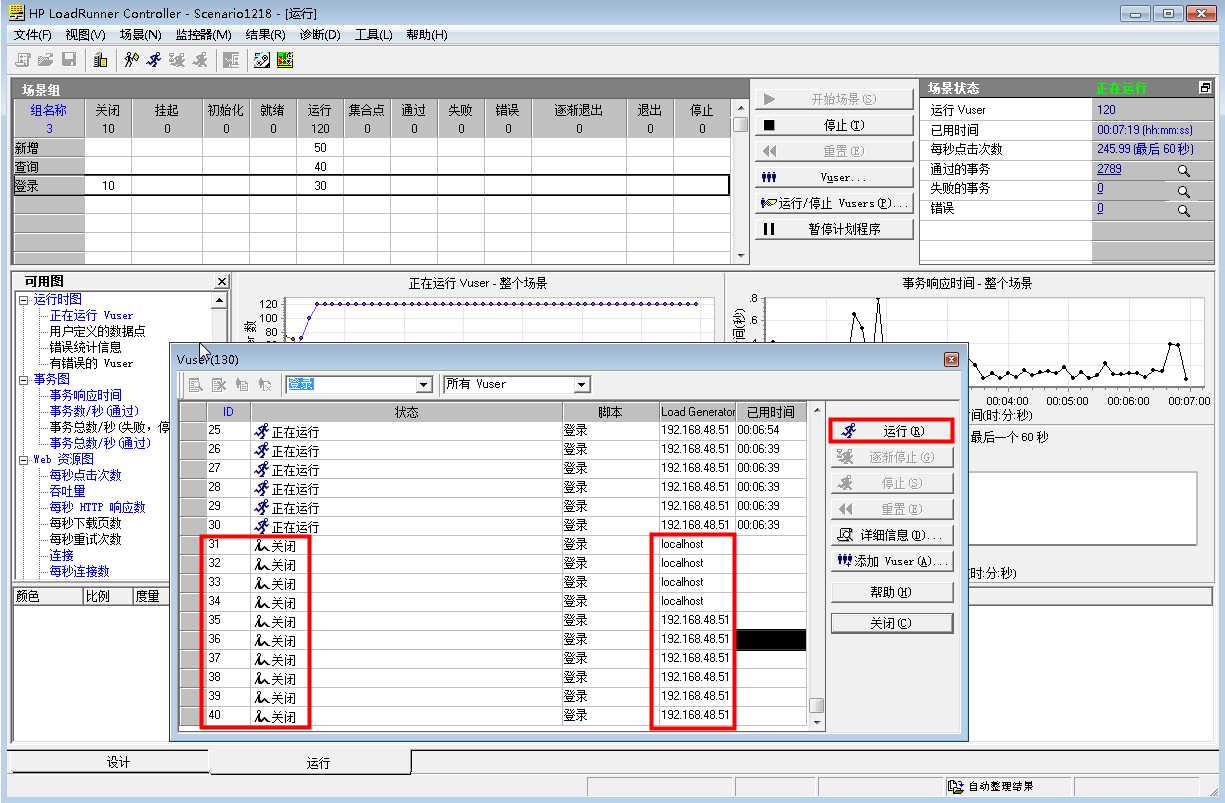Image resolution: width=1225 pixels, height=803 pixels.
Task: Click the fourth grayed icon in Vuser dialog toolbar
Action: click(x=265, y=384)
